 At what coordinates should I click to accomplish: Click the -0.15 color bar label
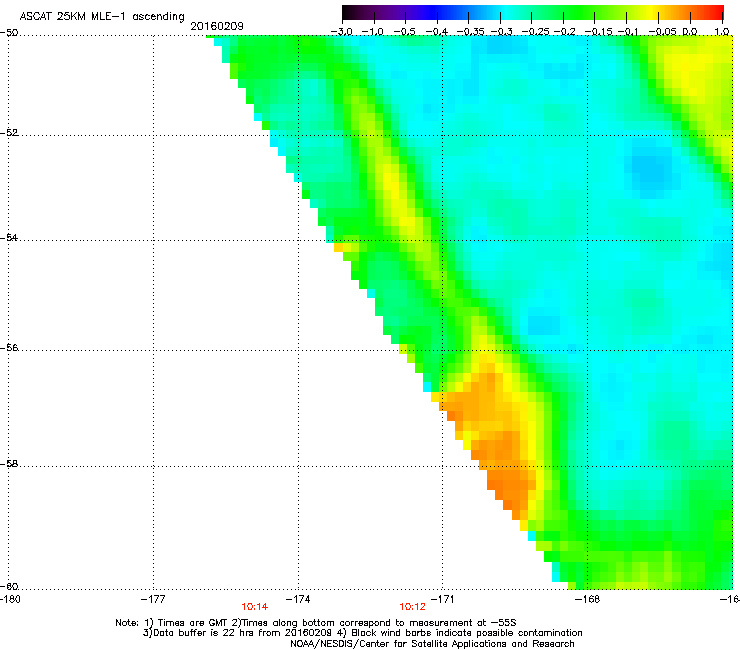pyautogui.click(x=597, y=32)
